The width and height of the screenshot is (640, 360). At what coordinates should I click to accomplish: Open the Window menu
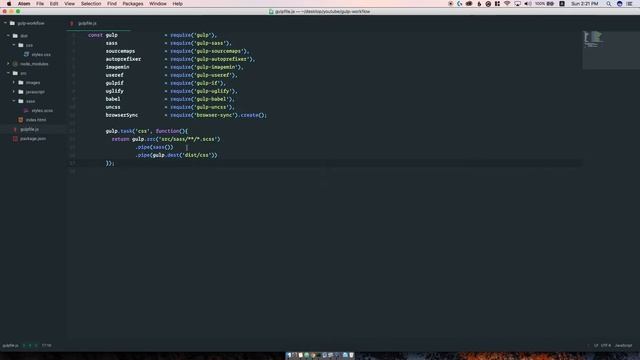click(158, 4)
